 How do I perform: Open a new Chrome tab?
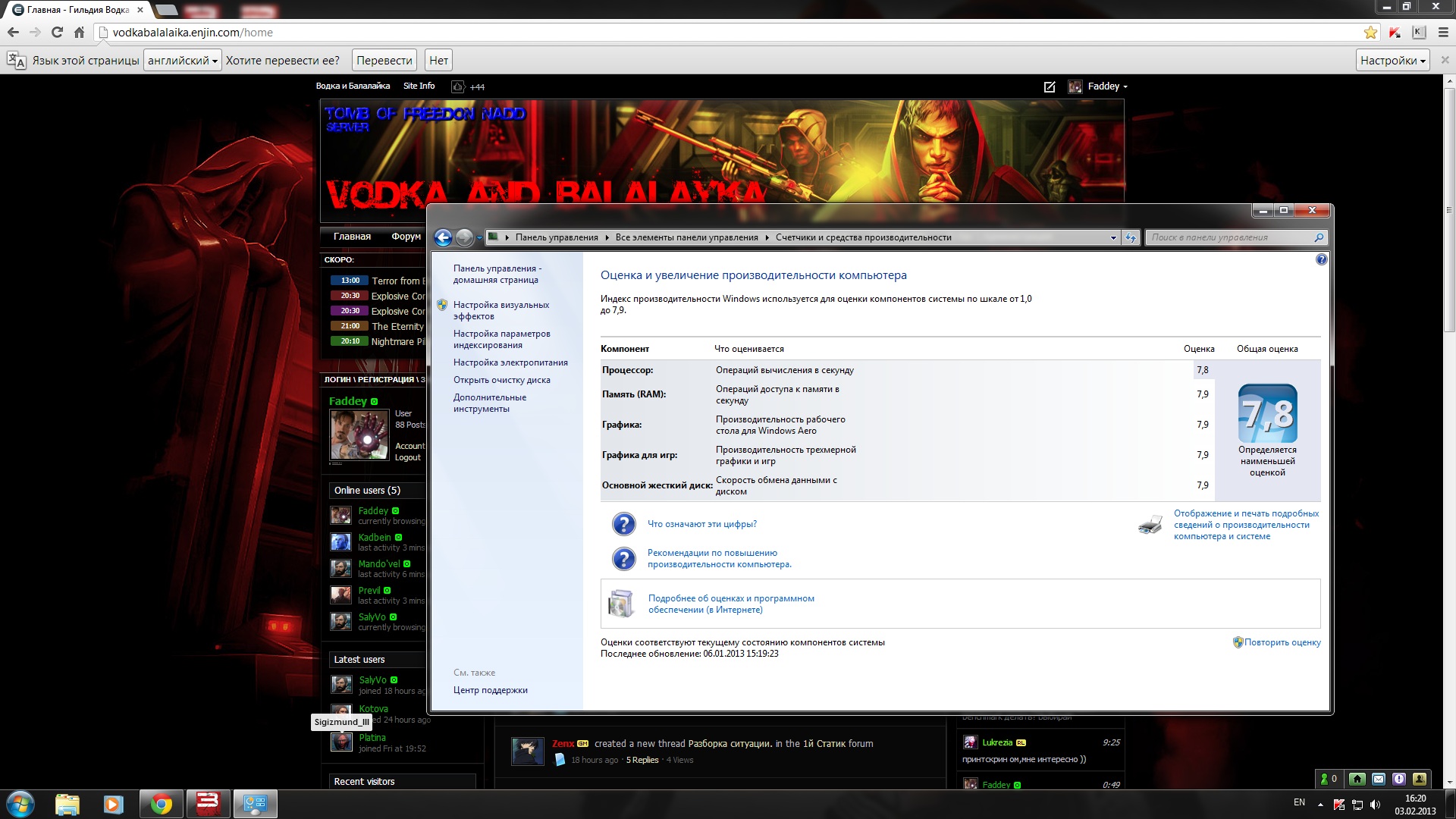(x=165, y=10)
